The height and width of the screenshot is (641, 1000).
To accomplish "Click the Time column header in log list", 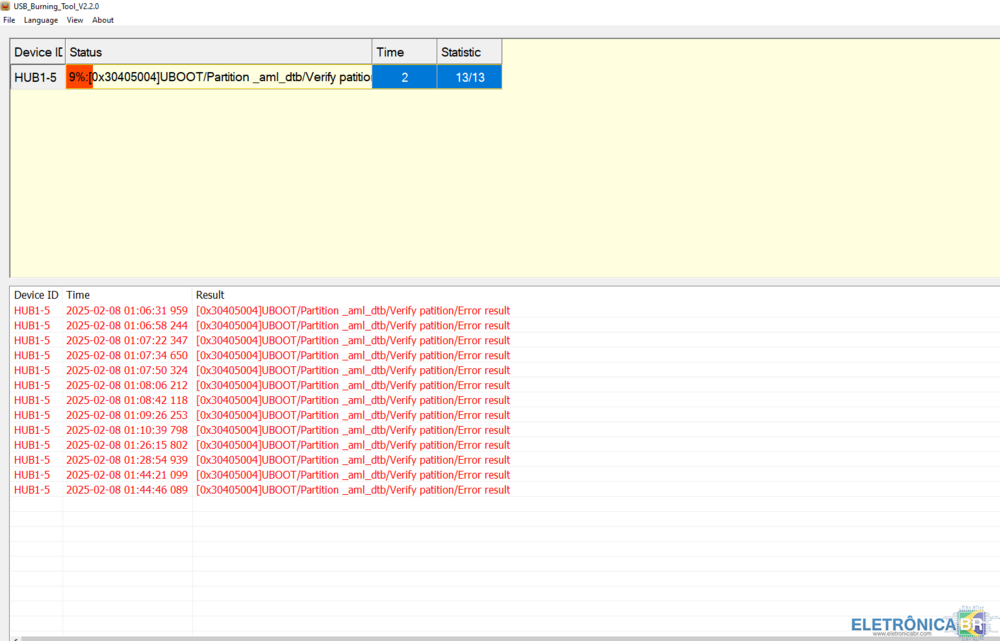I will pos(78,295).
